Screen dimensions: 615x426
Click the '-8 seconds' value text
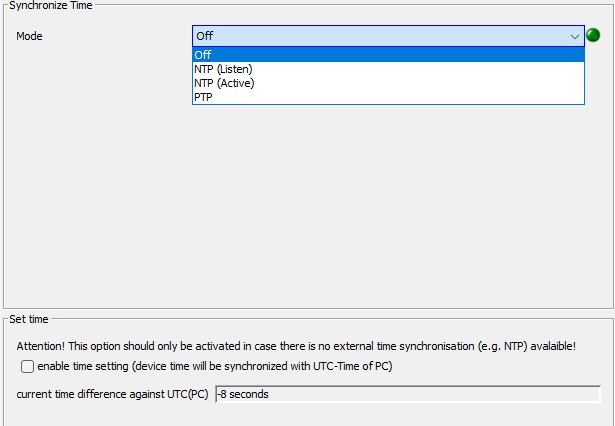pyautogui.click(x=243, y=394)
